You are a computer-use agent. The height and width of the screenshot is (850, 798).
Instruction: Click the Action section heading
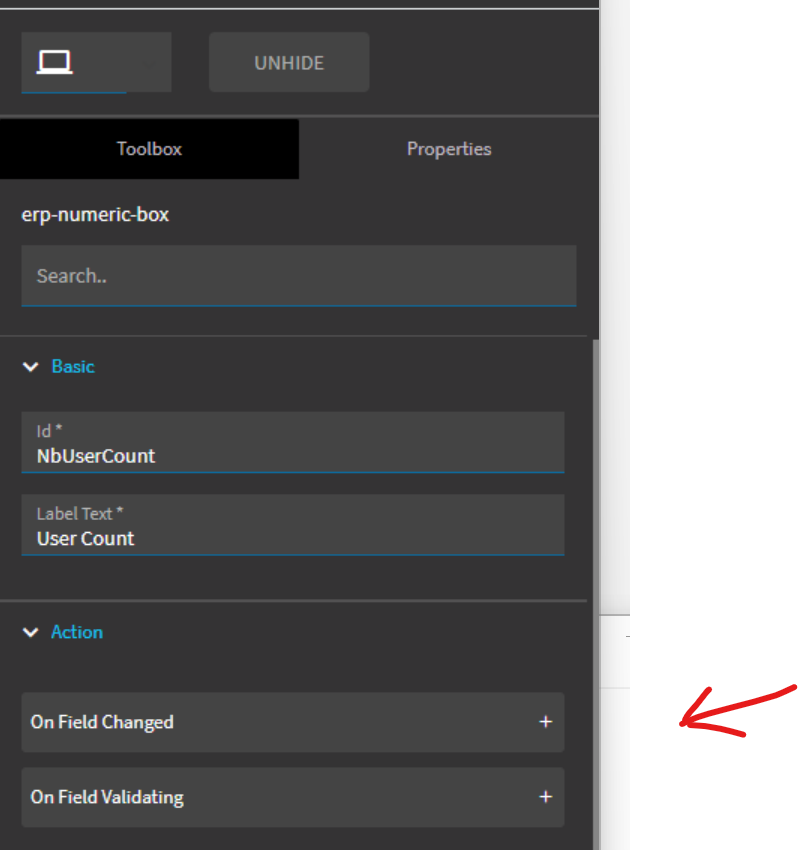click(x=77, y=632)
